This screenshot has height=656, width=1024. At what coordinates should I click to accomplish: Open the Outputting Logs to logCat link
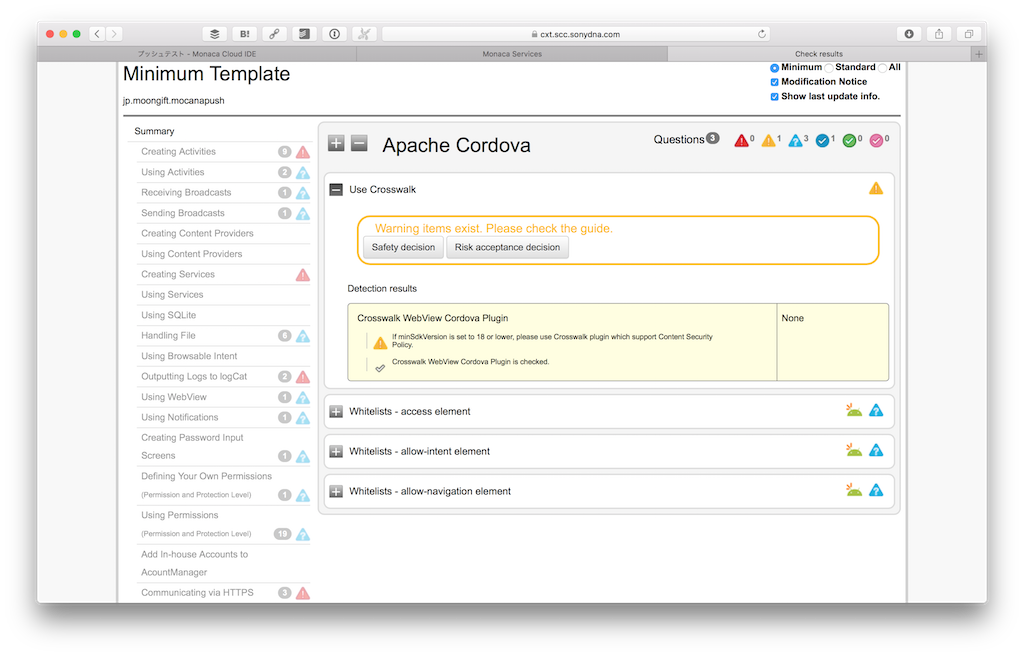coord(194,376)
